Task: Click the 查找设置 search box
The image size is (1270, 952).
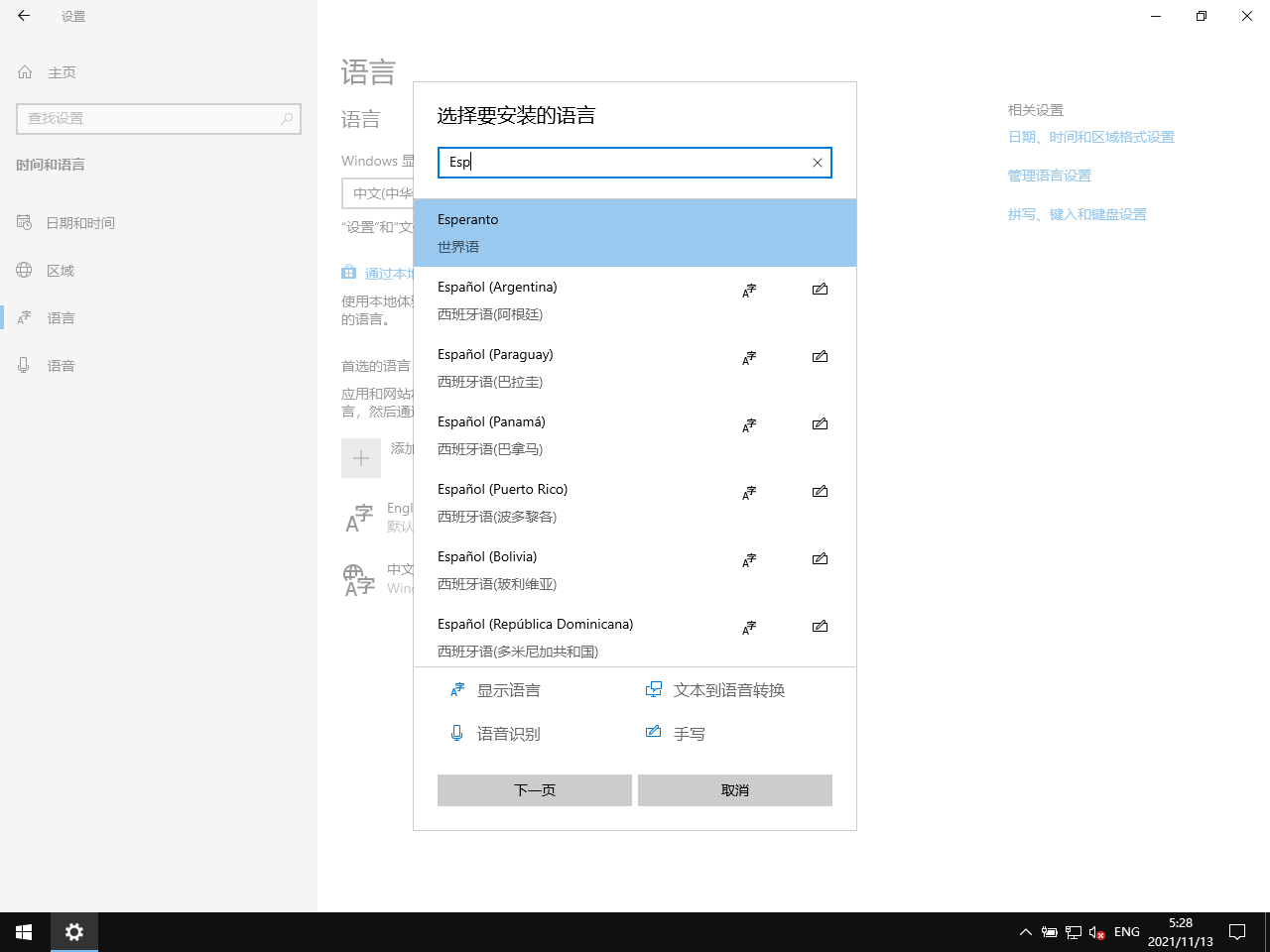Action: pos(149,118)
